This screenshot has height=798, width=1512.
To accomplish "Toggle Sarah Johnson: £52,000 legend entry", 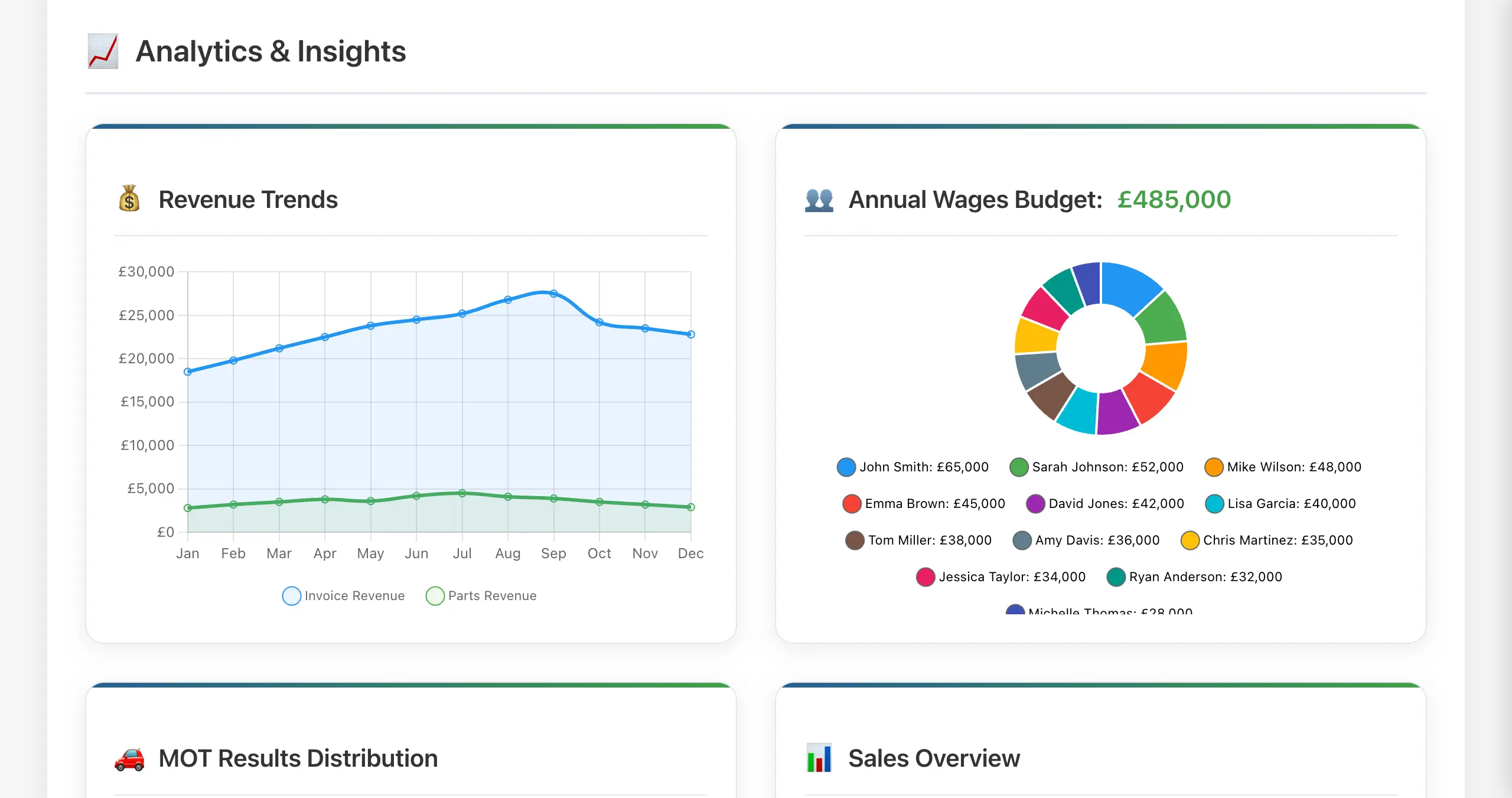I will click(1096, 467).
